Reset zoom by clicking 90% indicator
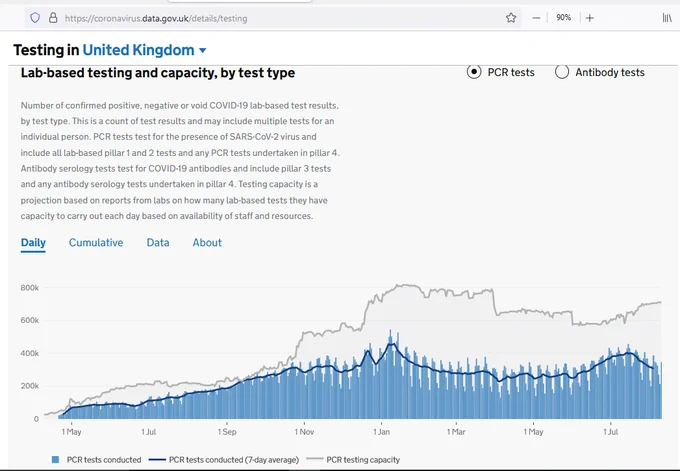This screenshot has width=680, height=471. (x=563, y=17)
